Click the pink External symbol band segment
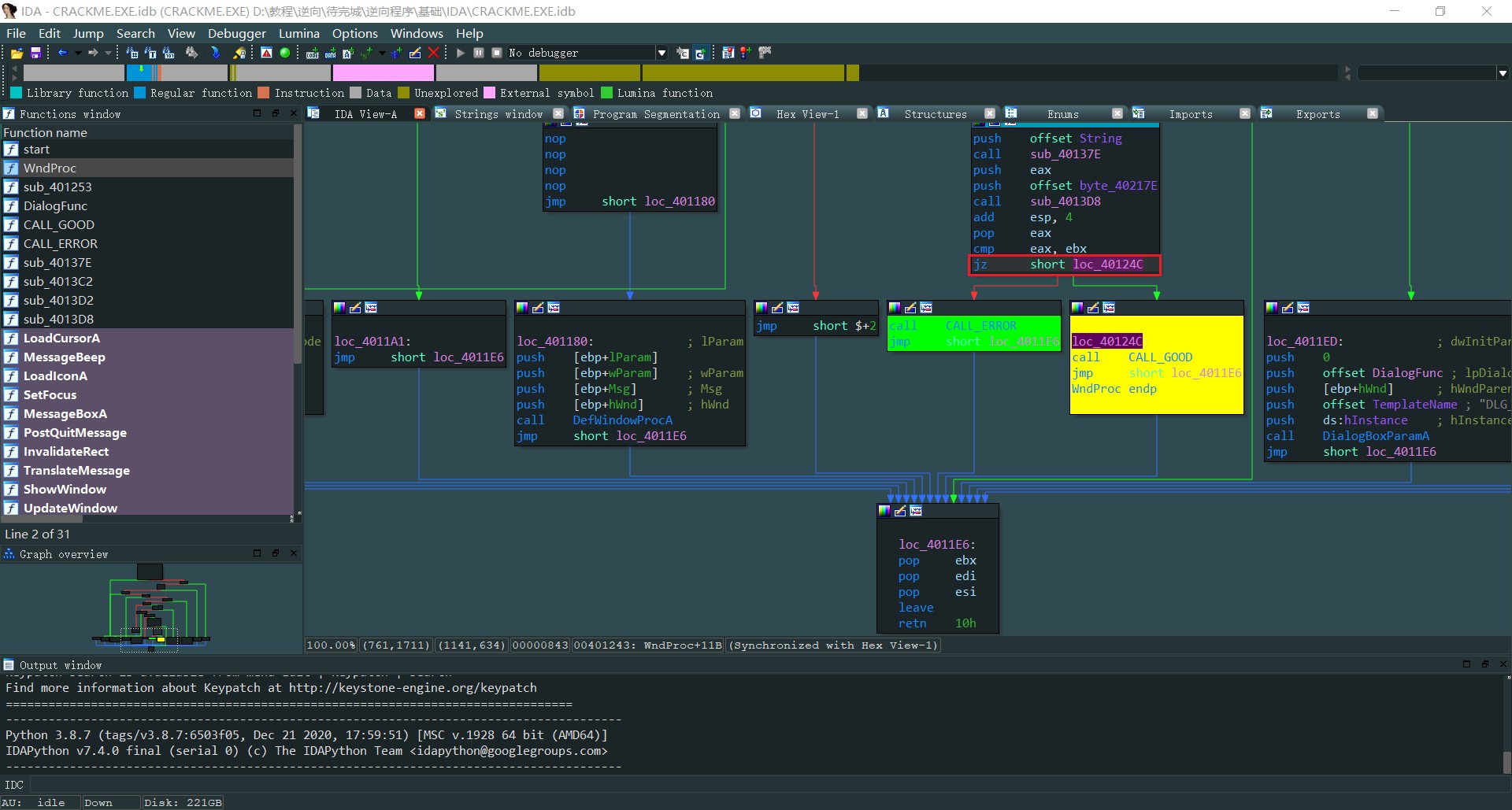The width and height of the screenshot is (1512, 810). 383,73
